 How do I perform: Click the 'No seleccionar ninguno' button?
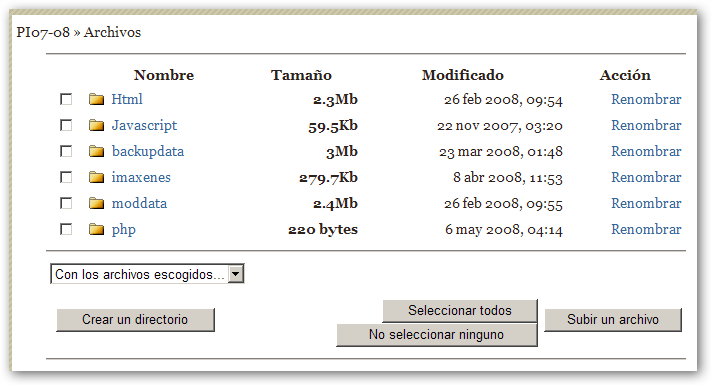click(437, 335)
